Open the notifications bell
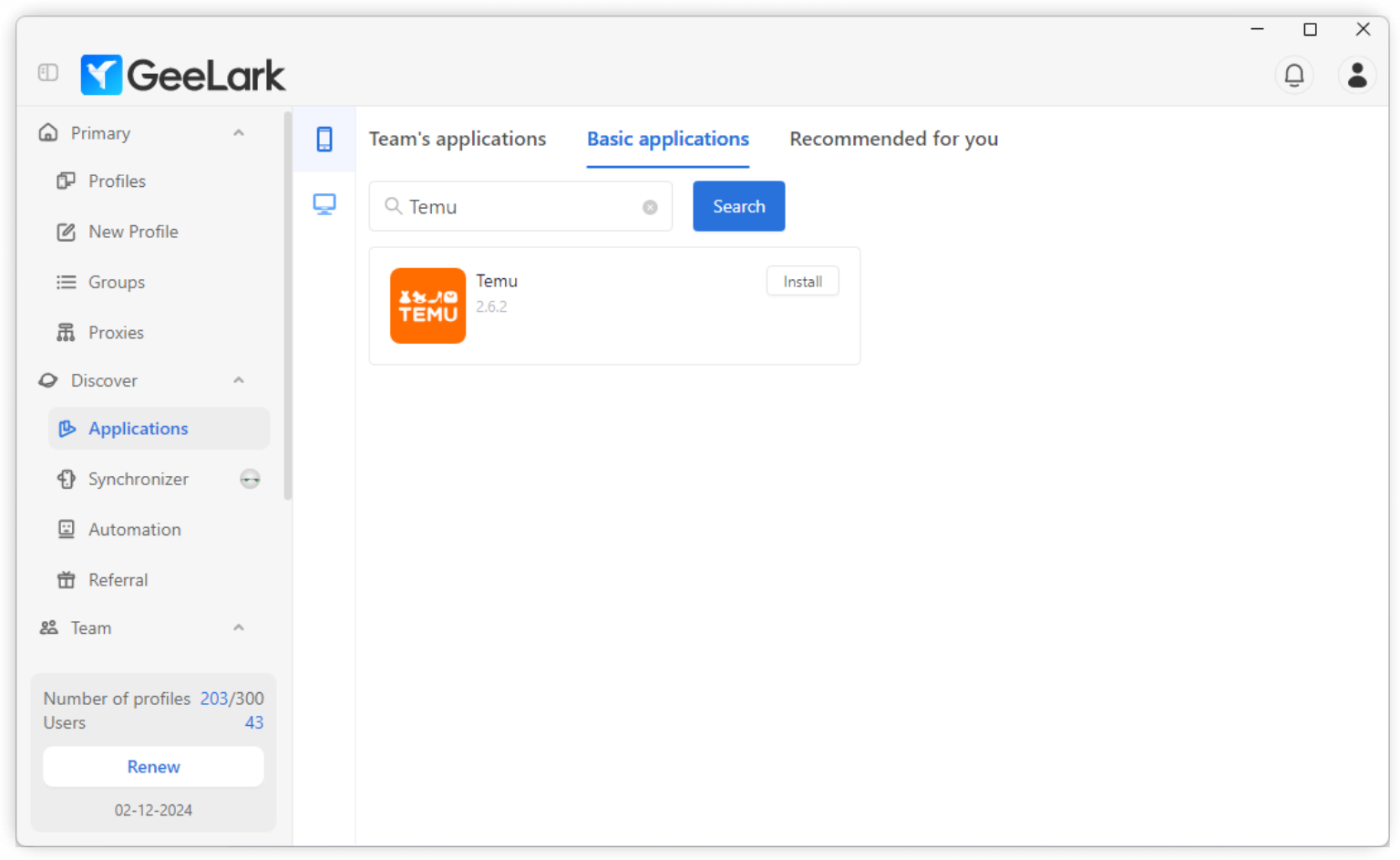 [1293, 75]
